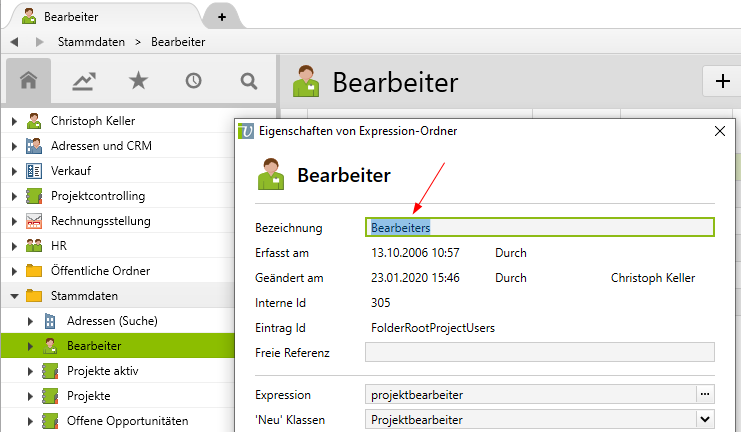Open the 'Neu' Klassen dropdown
This screenshot has width=741, height=432.
click(x=704, y=420)
